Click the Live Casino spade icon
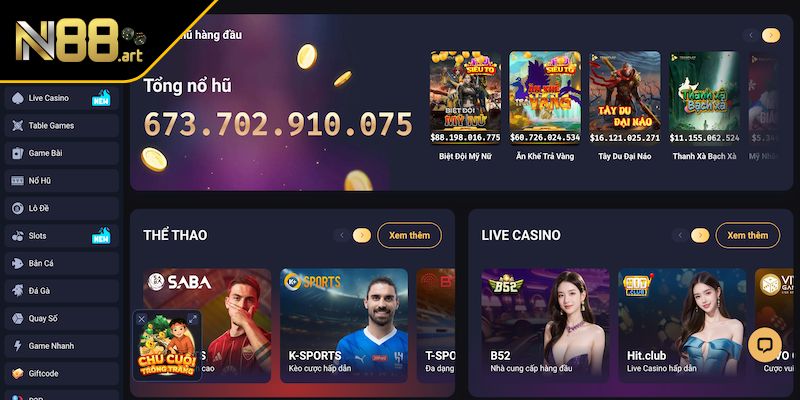 click(18, 98)
